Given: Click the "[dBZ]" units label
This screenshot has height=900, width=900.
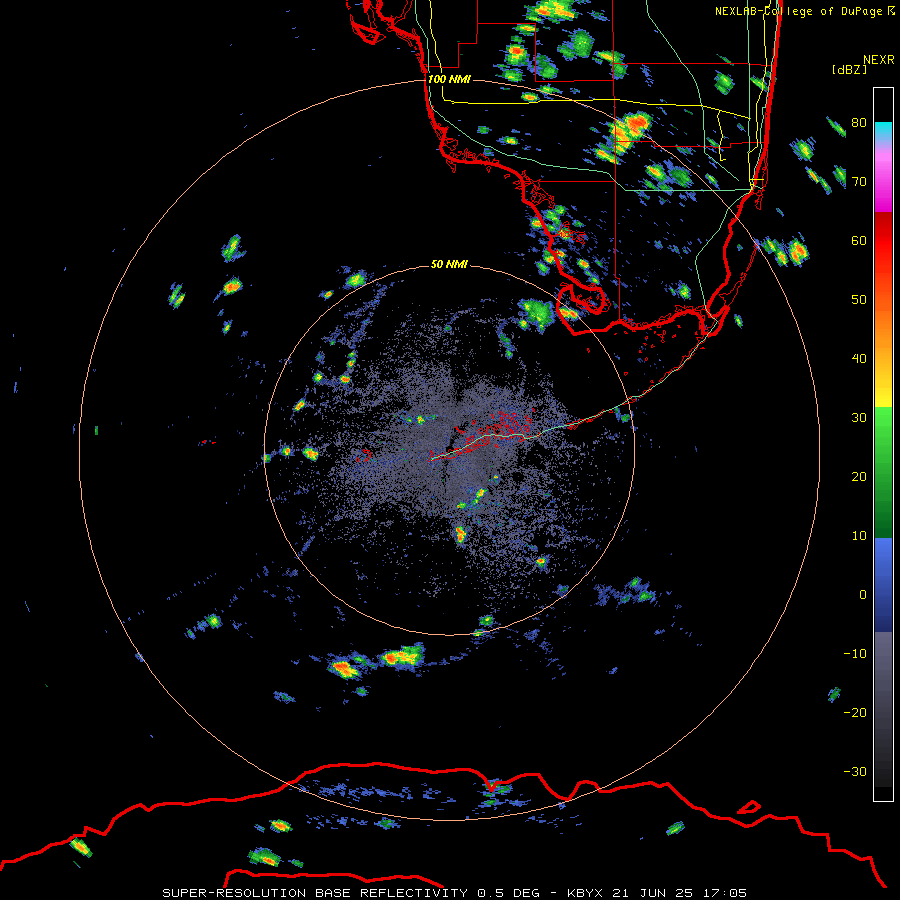Looking at the screenshot, I should 850,70.
